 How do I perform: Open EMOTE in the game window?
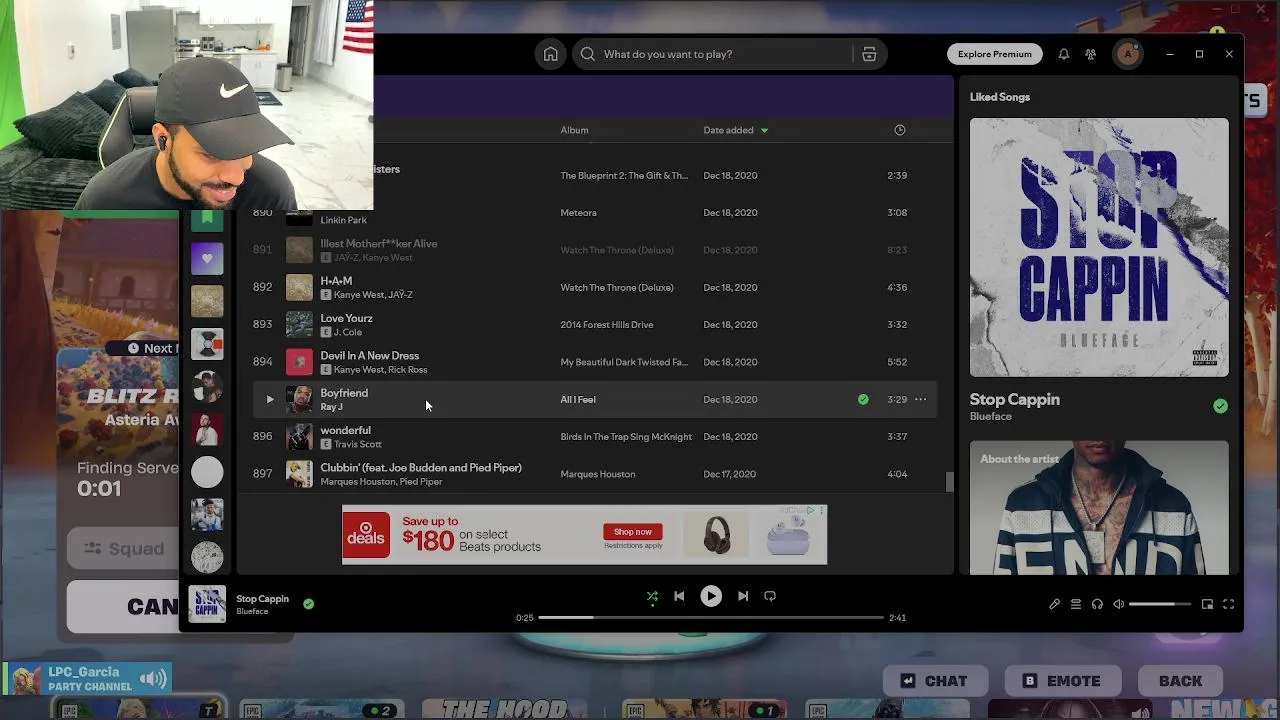(x=1061, y=681)
